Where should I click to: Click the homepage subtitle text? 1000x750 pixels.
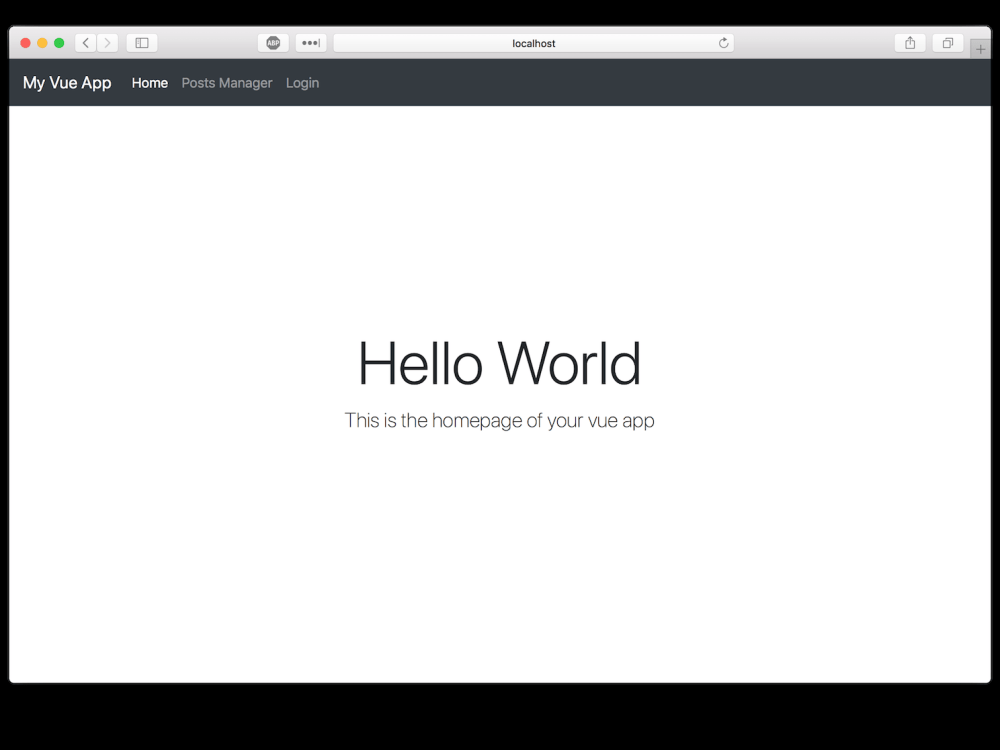[499, 420]
